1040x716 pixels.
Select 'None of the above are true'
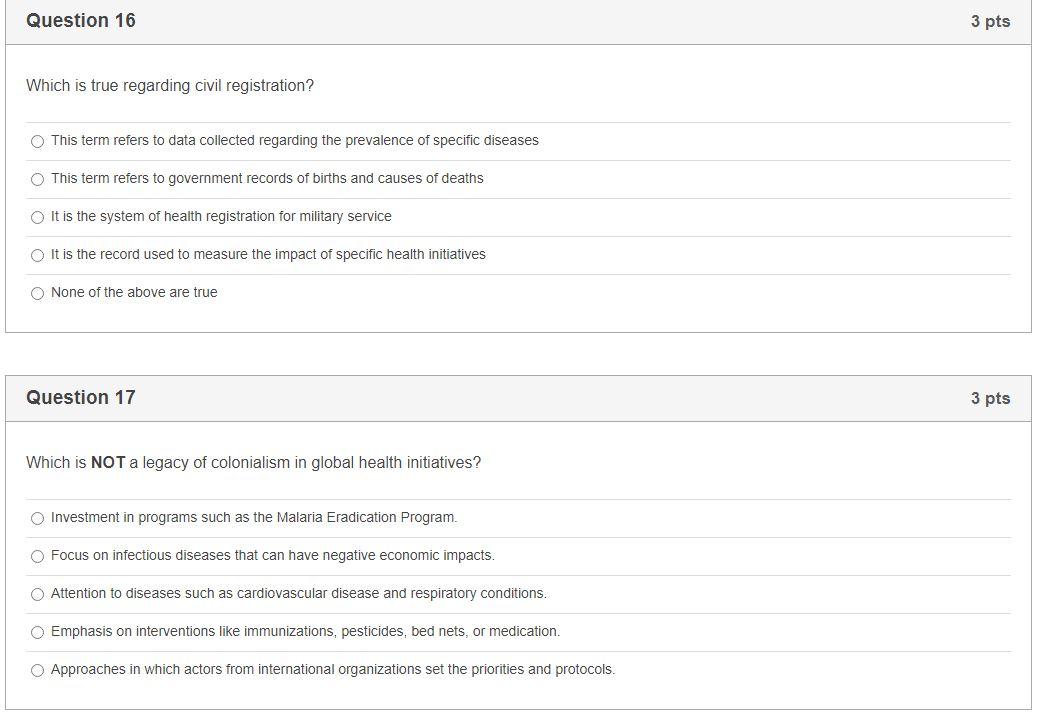point(38,294)
